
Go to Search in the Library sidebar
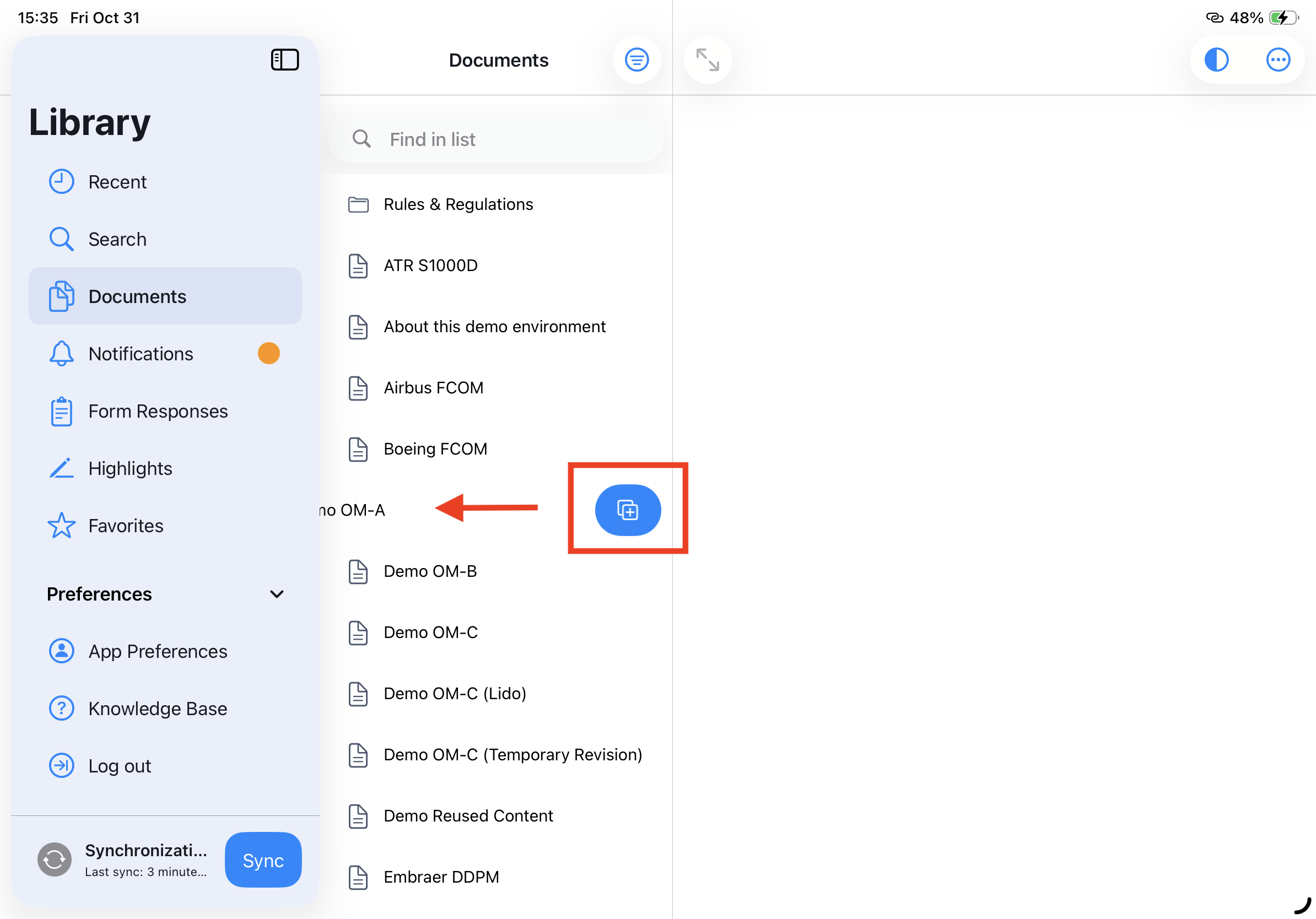117,239
